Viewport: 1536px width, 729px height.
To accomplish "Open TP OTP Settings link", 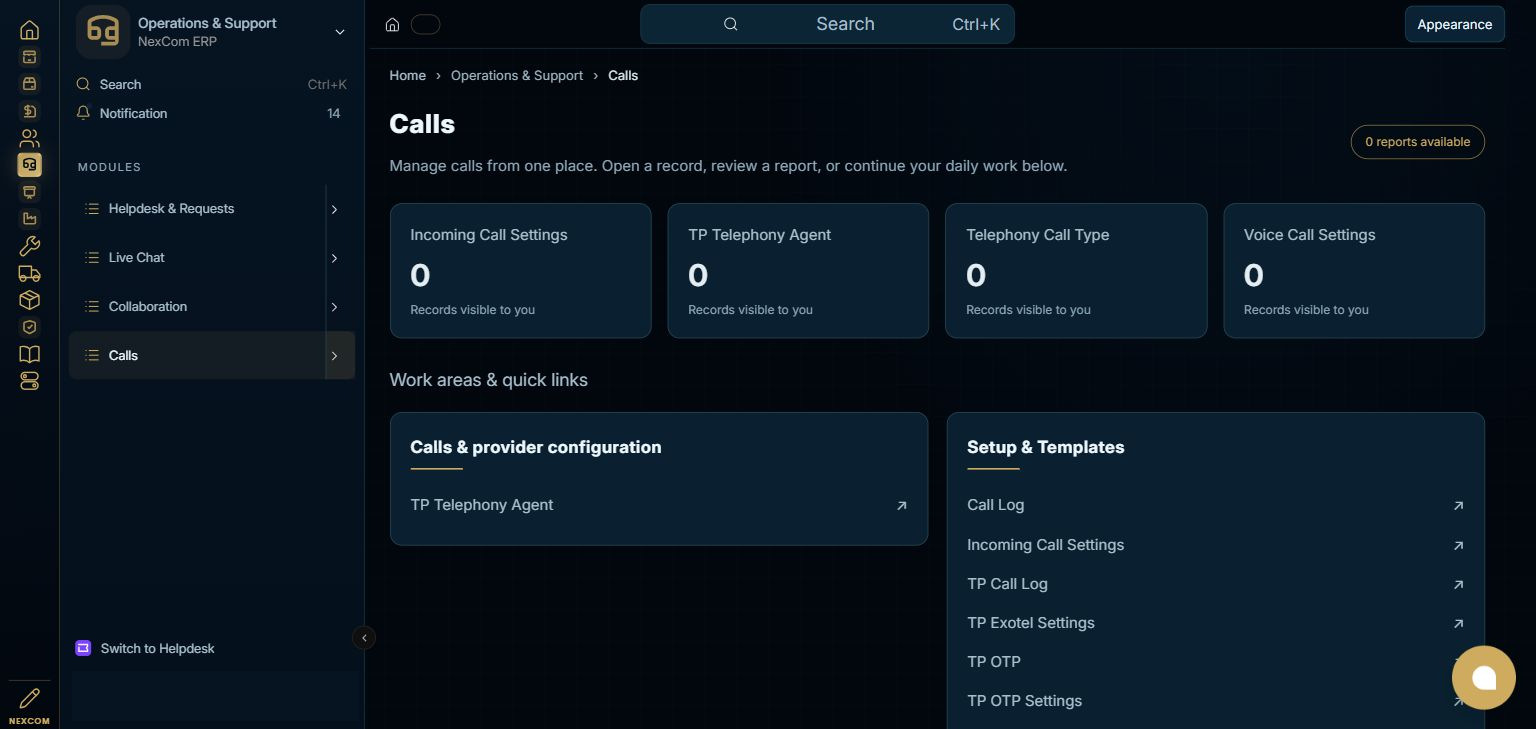I will 1025,701.
